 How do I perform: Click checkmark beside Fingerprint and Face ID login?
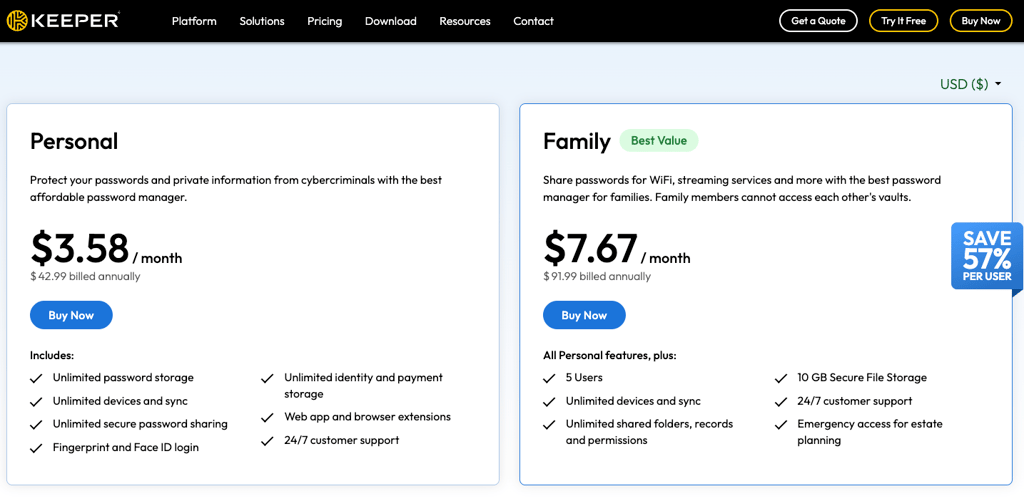click(37, 448)
